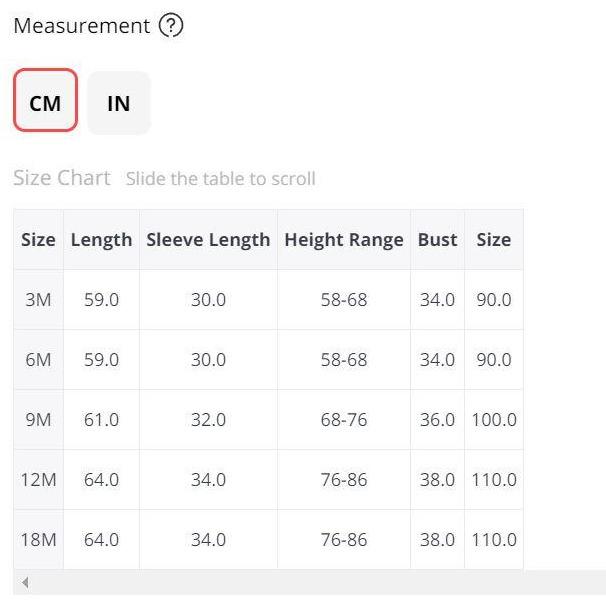Click the Height Range column header
The width and height of the screenshot is (606, 606).
344,240
